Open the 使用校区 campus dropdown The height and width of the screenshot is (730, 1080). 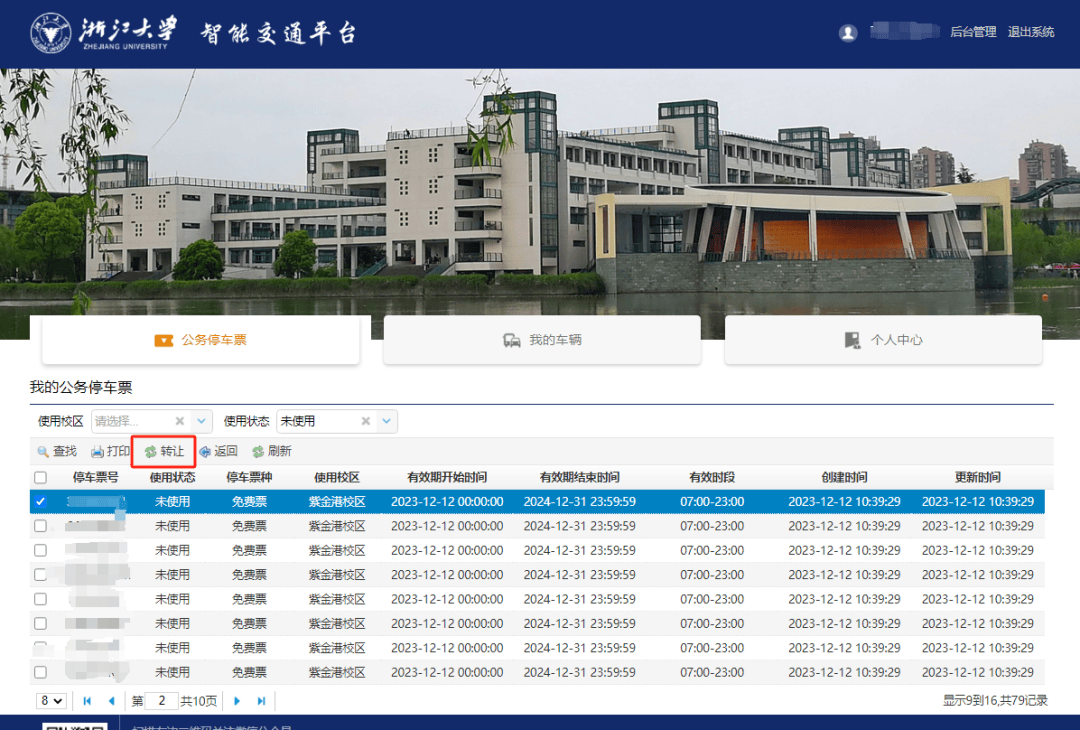[201, 421]
